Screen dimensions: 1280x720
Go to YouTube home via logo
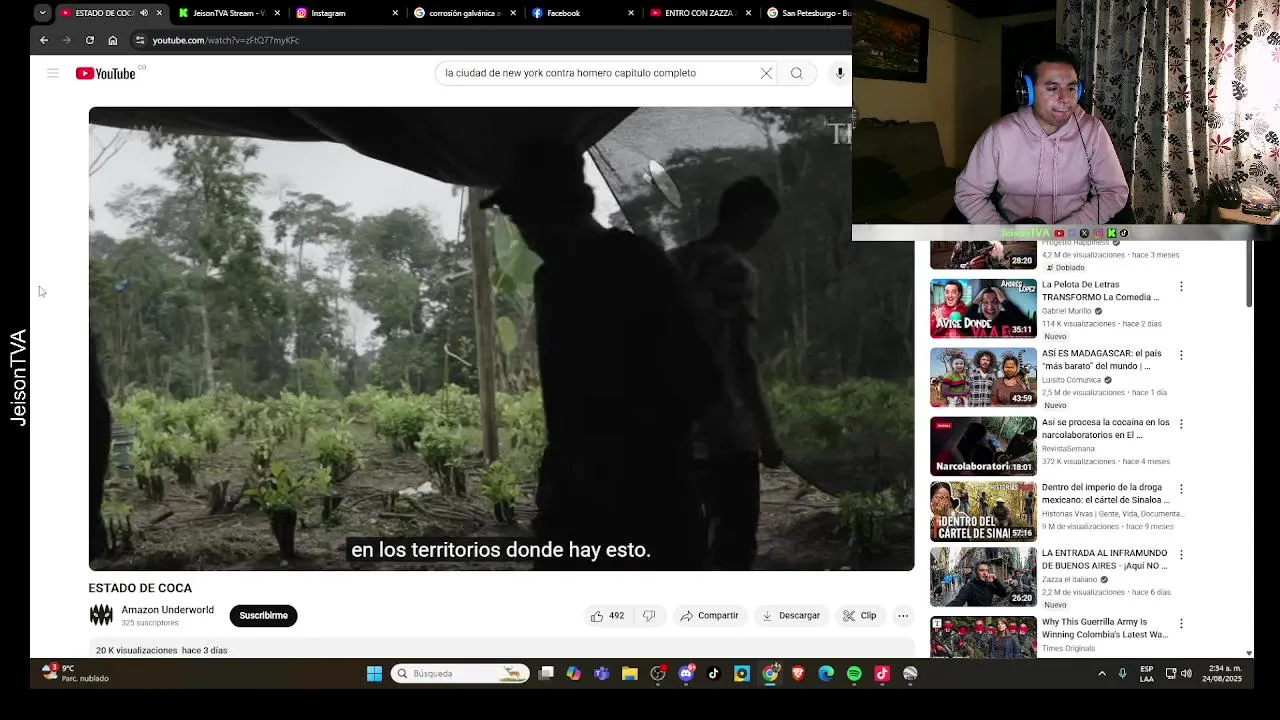tap(106, 73)
